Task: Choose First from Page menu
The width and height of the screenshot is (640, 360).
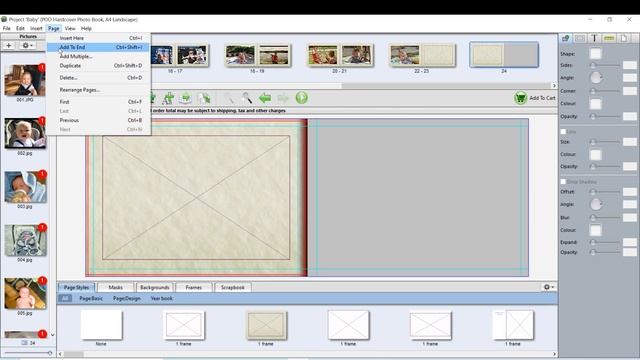Action: tap(98, 102)
